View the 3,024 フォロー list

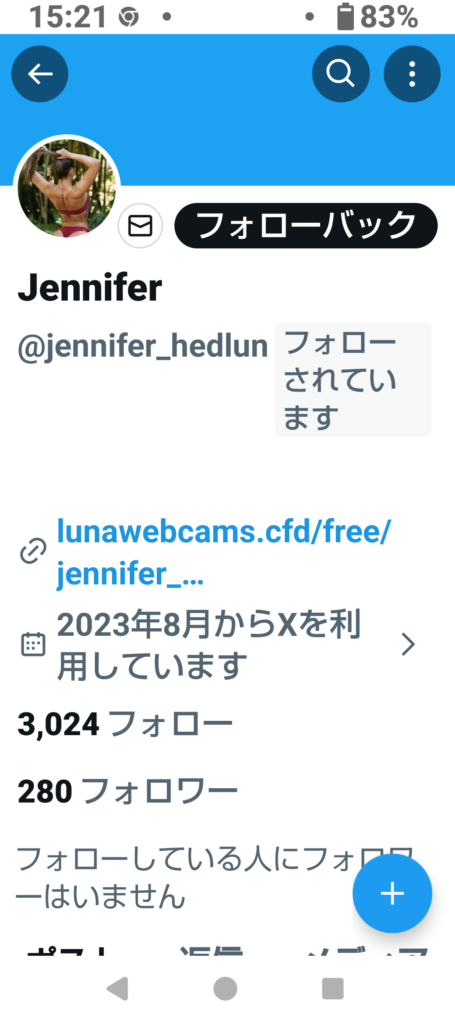125,724
